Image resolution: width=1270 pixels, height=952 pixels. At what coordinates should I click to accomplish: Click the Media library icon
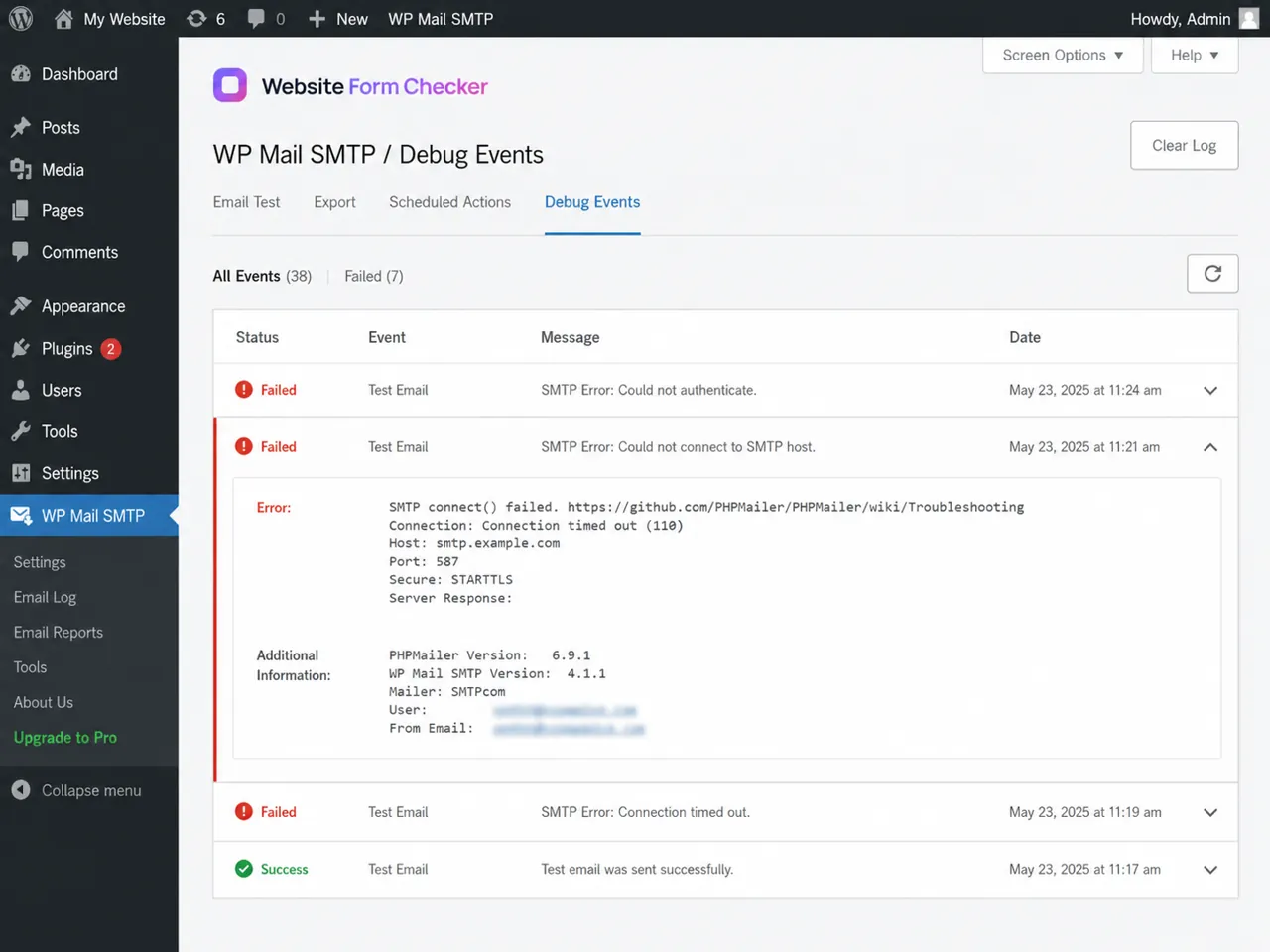(21, 170)
